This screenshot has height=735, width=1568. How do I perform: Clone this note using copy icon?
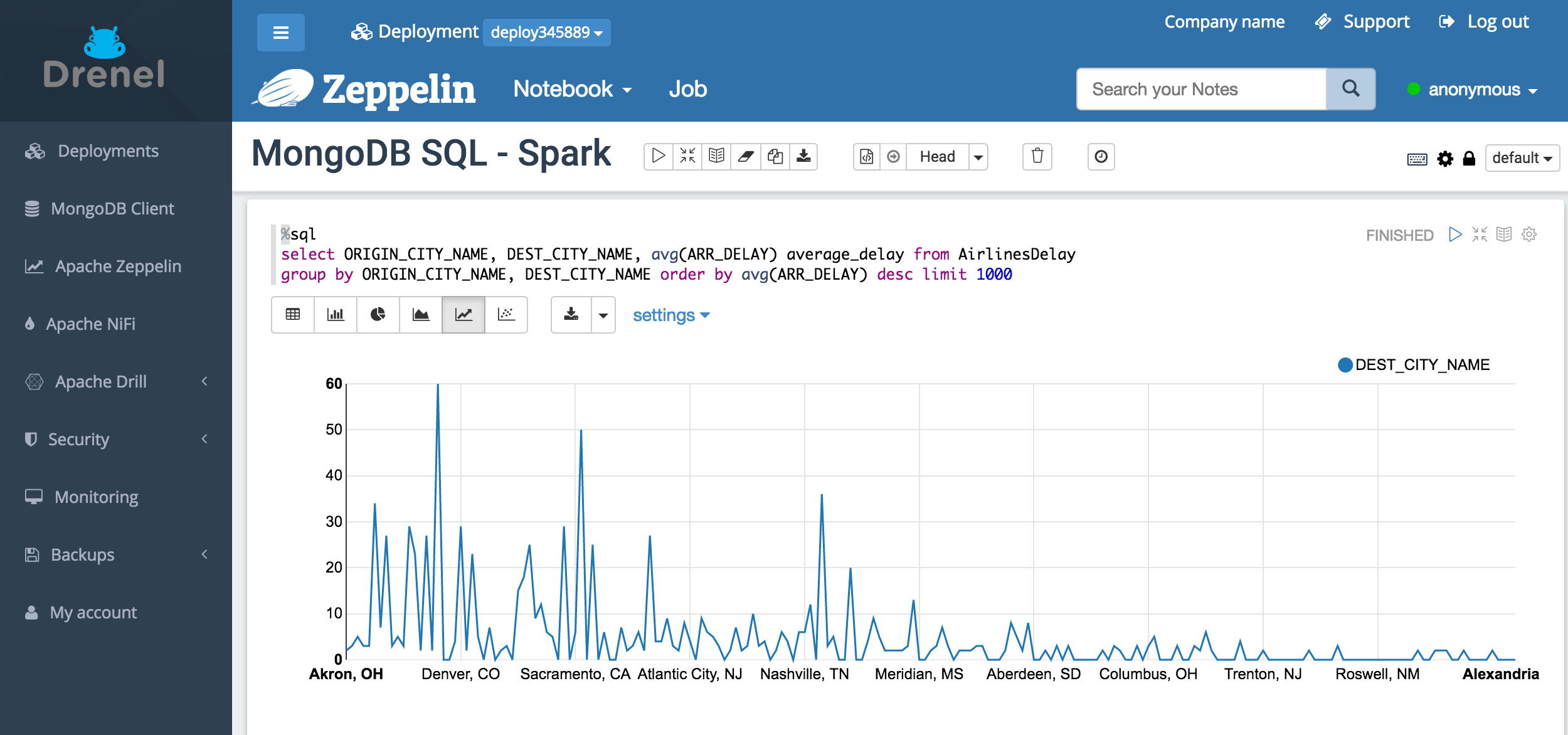[775, 156]
